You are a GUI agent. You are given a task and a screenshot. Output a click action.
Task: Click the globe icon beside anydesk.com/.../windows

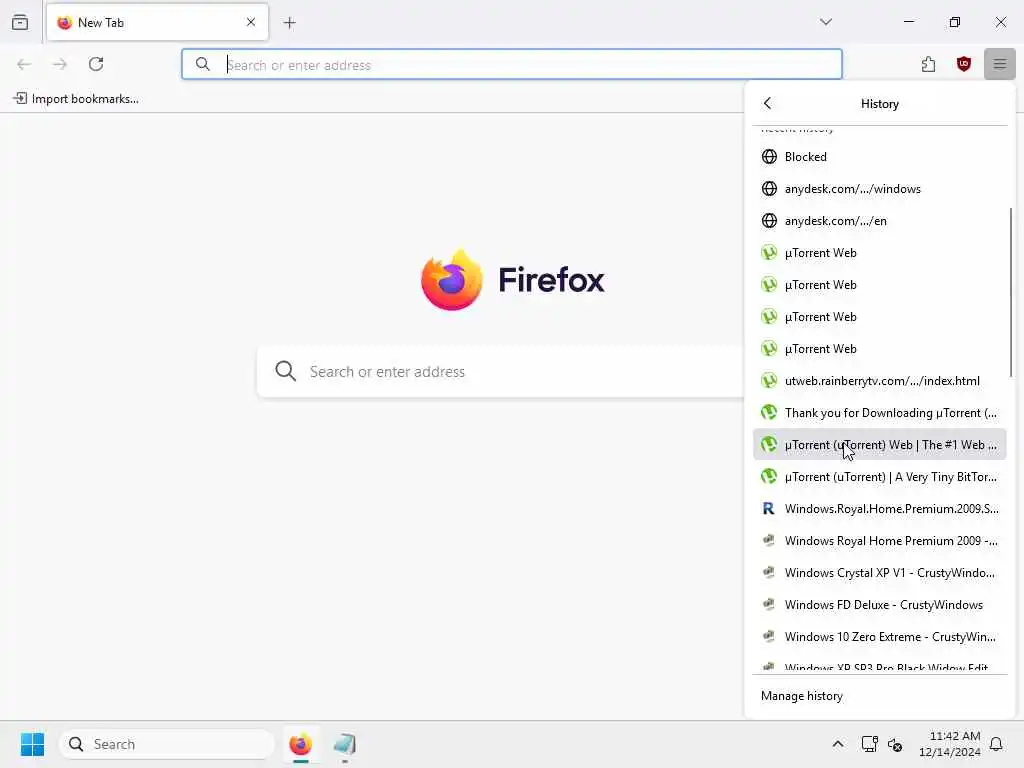click(x=769, y=189)
